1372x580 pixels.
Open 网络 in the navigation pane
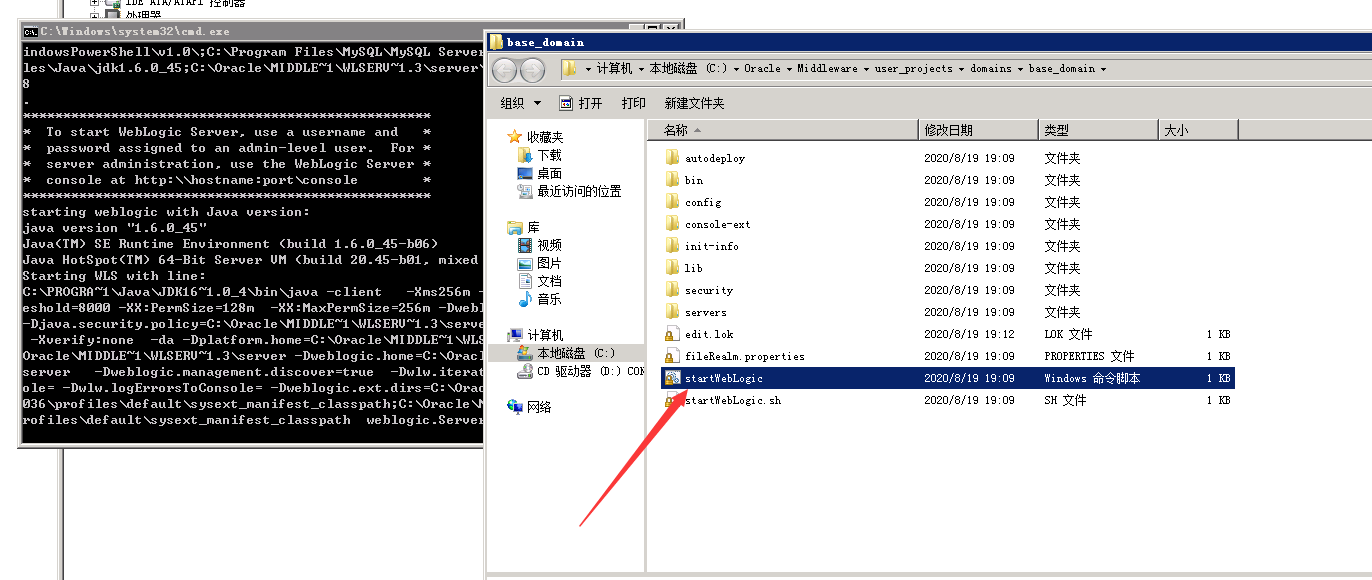click(539, 407)
